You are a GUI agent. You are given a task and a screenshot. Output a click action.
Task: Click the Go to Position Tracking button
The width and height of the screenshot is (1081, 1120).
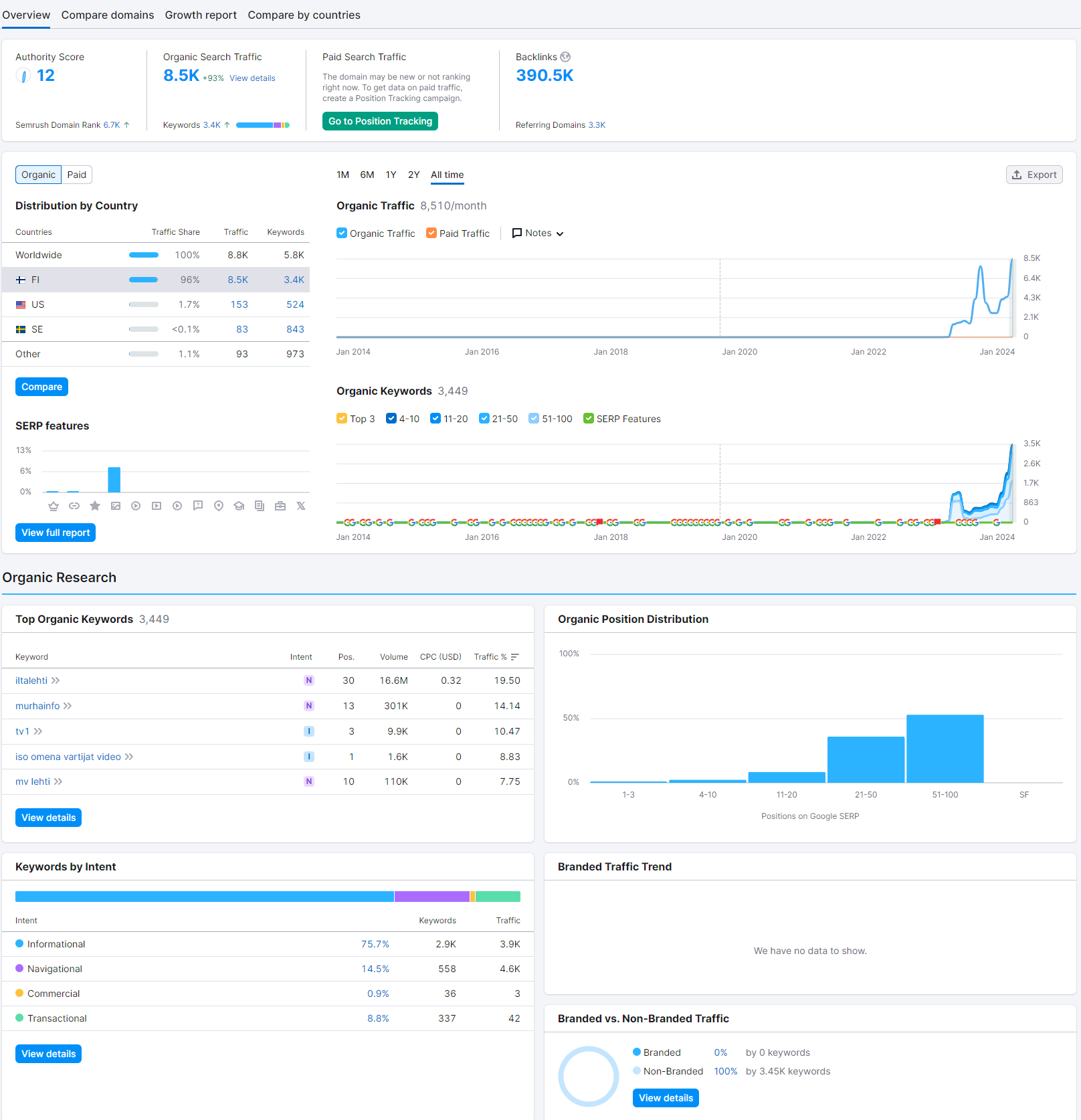tap(380, 121)
